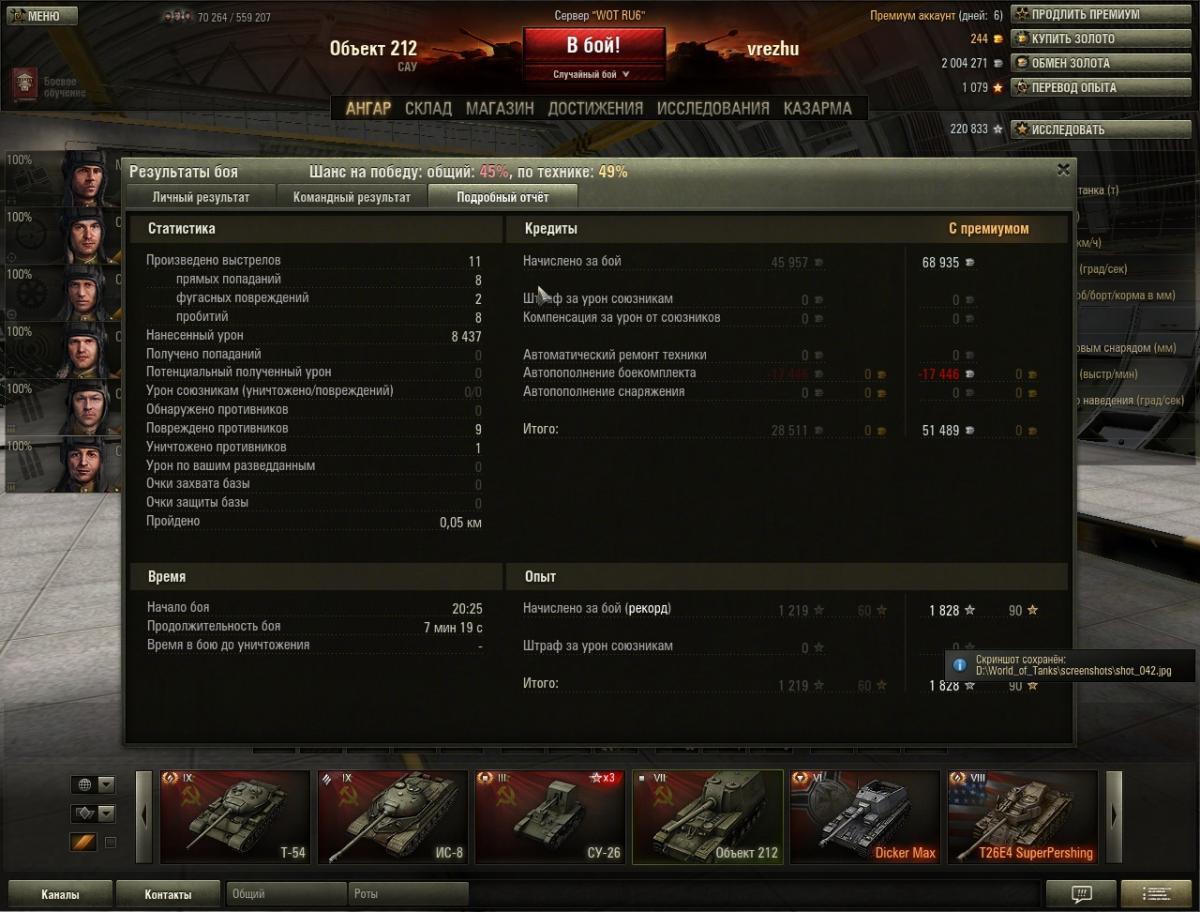1200x912 pixels.
Task: Switch to Подробный отчёт tab
Action: pyautogui.click(x=503, y=197)
